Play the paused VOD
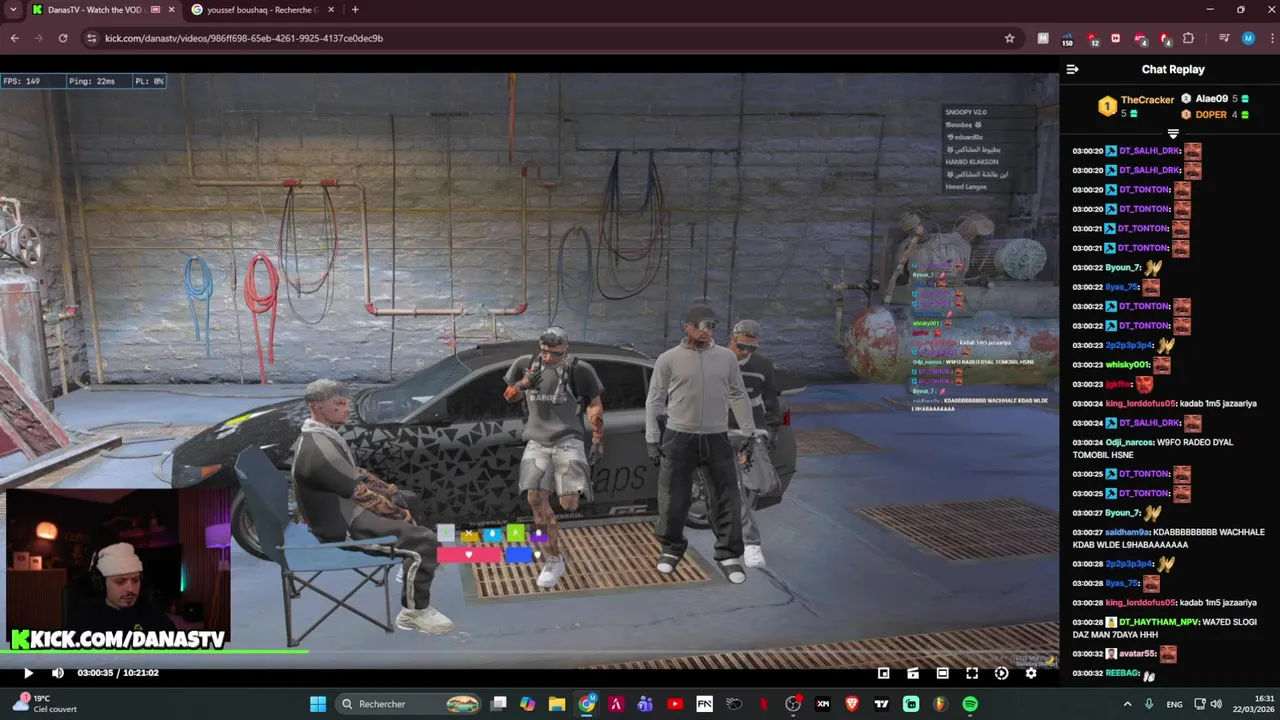 pos(28,673)
